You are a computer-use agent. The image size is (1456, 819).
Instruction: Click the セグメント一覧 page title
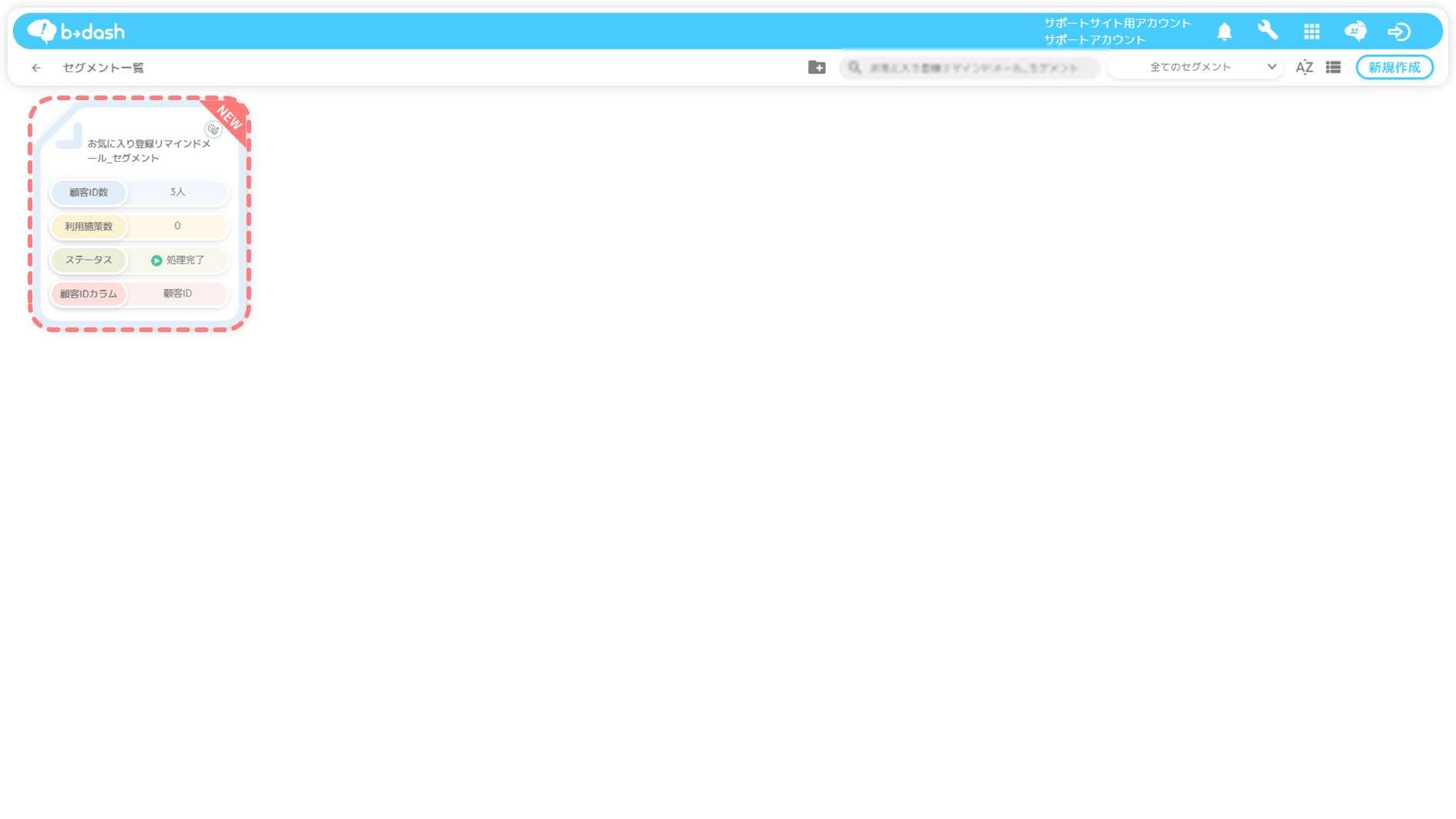pos(103,68)
